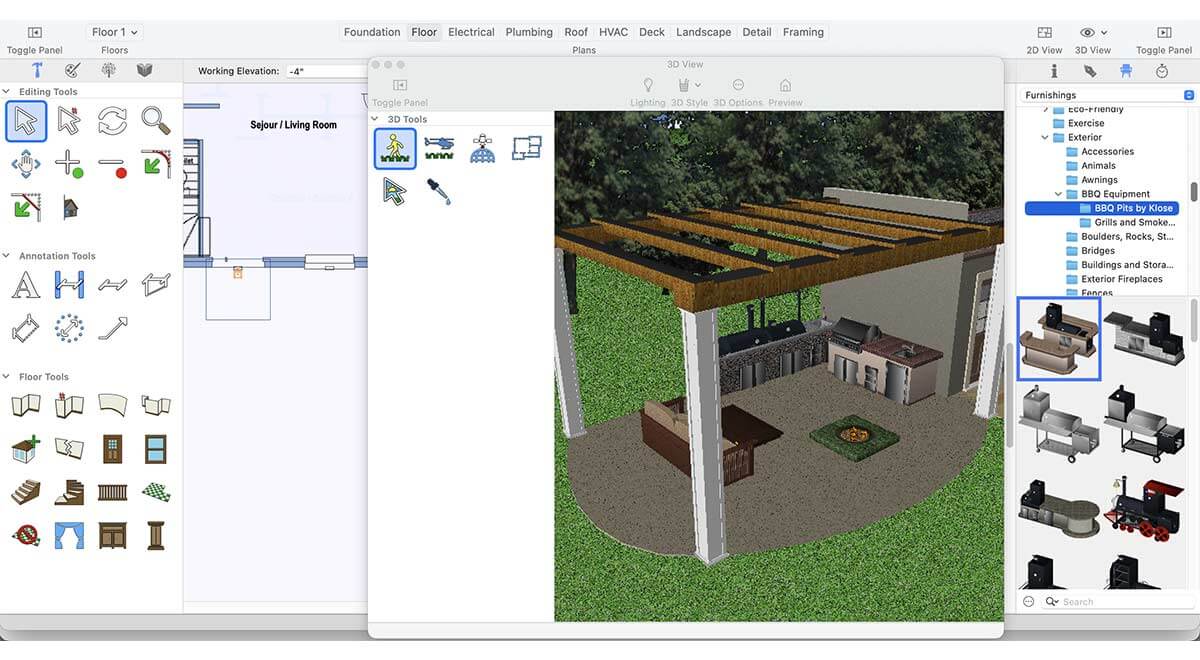
Task: Switch to the Electrical plan tab
Action: tap(471, 32)
